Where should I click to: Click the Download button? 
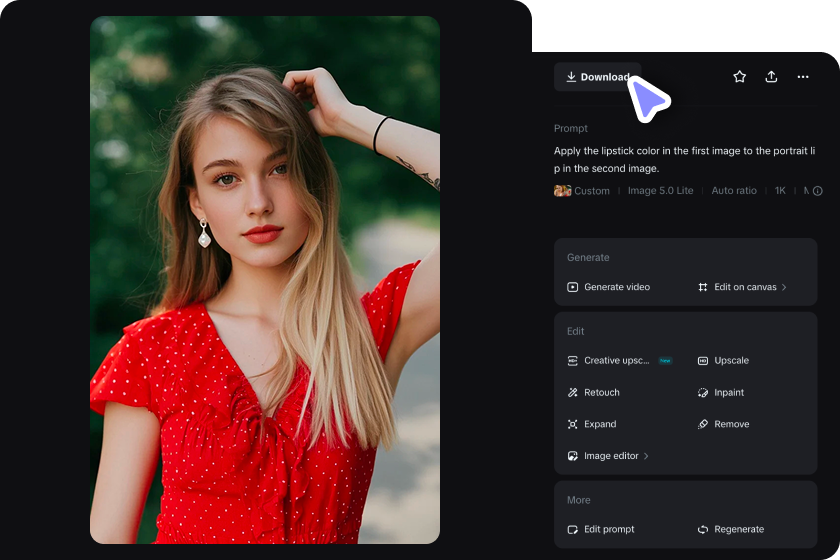597,77
